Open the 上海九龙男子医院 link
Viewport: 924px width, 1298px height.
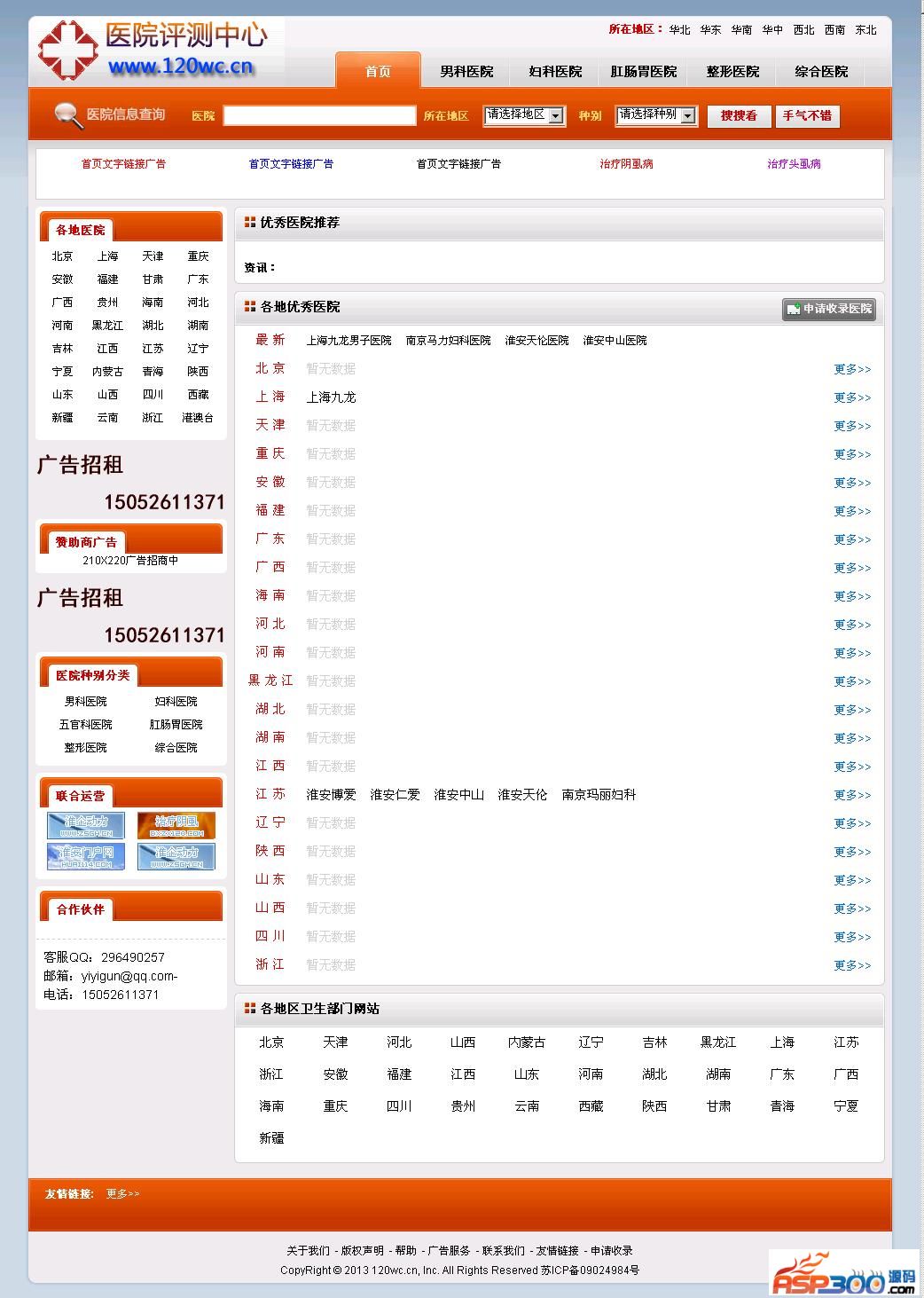point(349,341)
